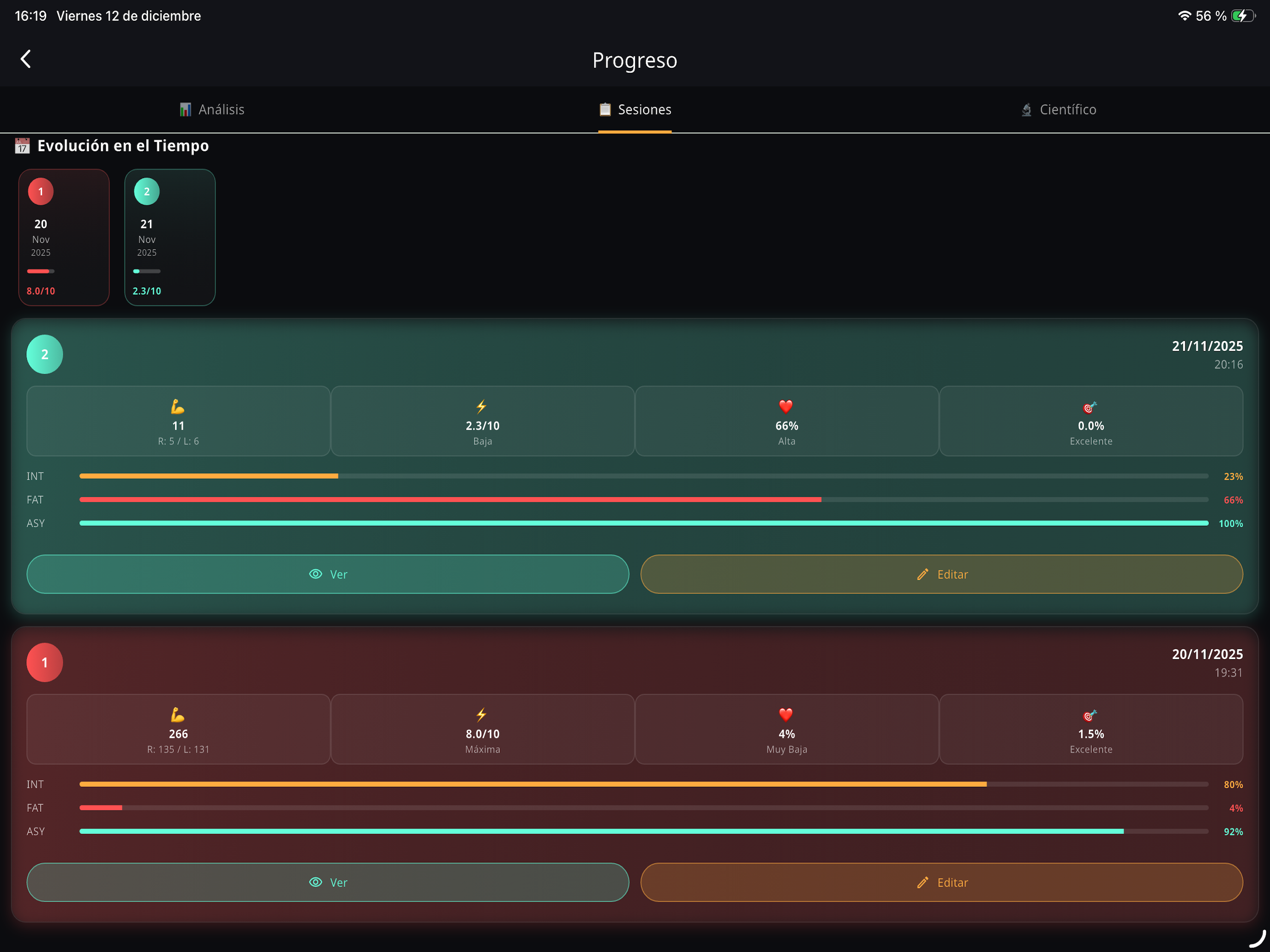
Task: Click the bar chart icon beside Análisis
Action: [185, 110]
